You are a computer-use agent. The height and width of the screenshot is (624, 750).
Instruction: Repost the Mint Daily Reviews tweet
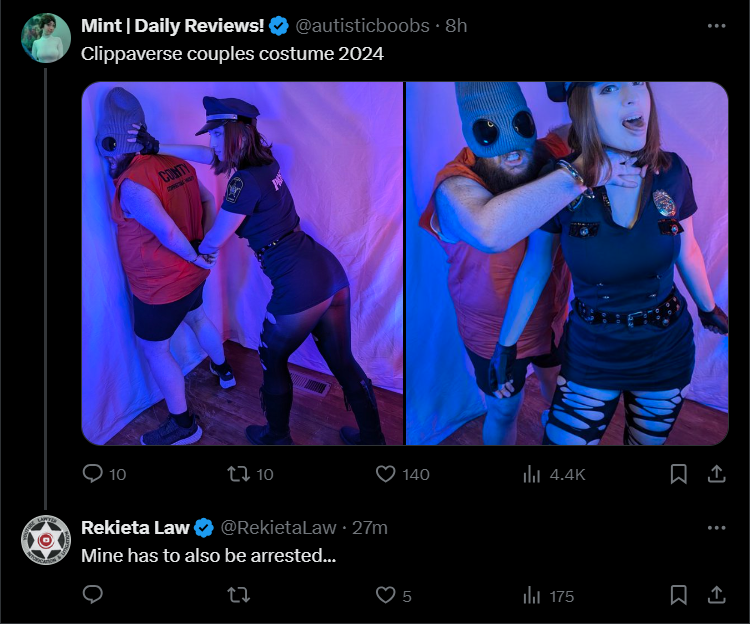click(238, 474)
